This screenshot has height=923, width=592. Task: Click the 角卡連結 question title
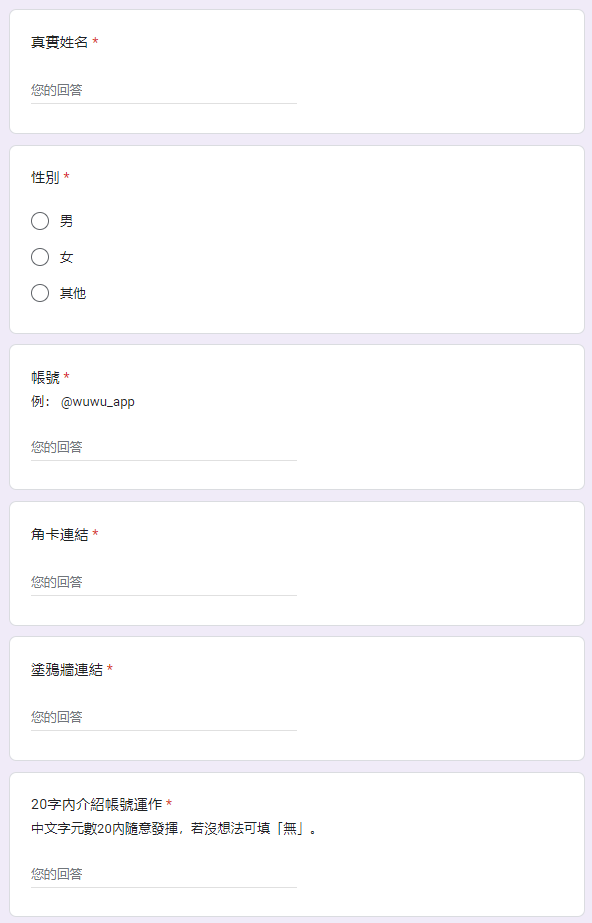coord(59,534)
